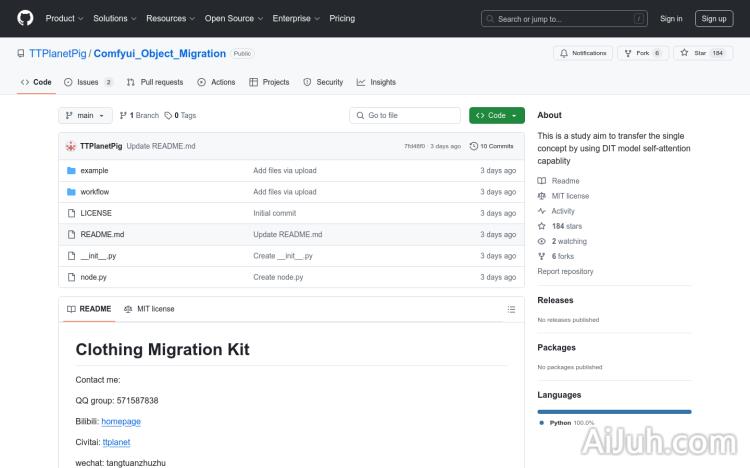
Task: Expand the Resources menu
Action: click(x=170, y=18)
